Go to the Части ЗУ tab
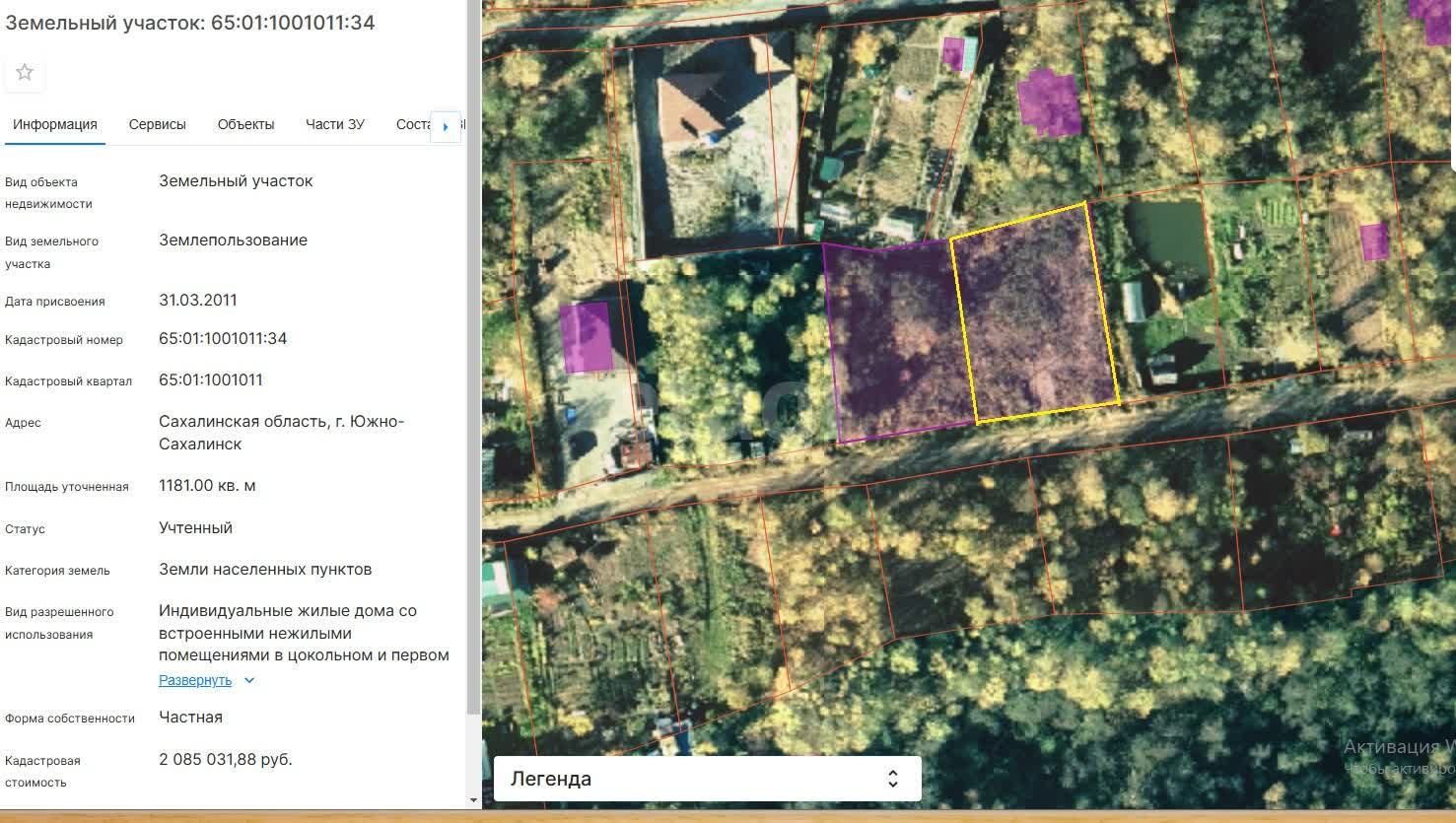This screenshot has width=1456, height=823. click(334, 124)
